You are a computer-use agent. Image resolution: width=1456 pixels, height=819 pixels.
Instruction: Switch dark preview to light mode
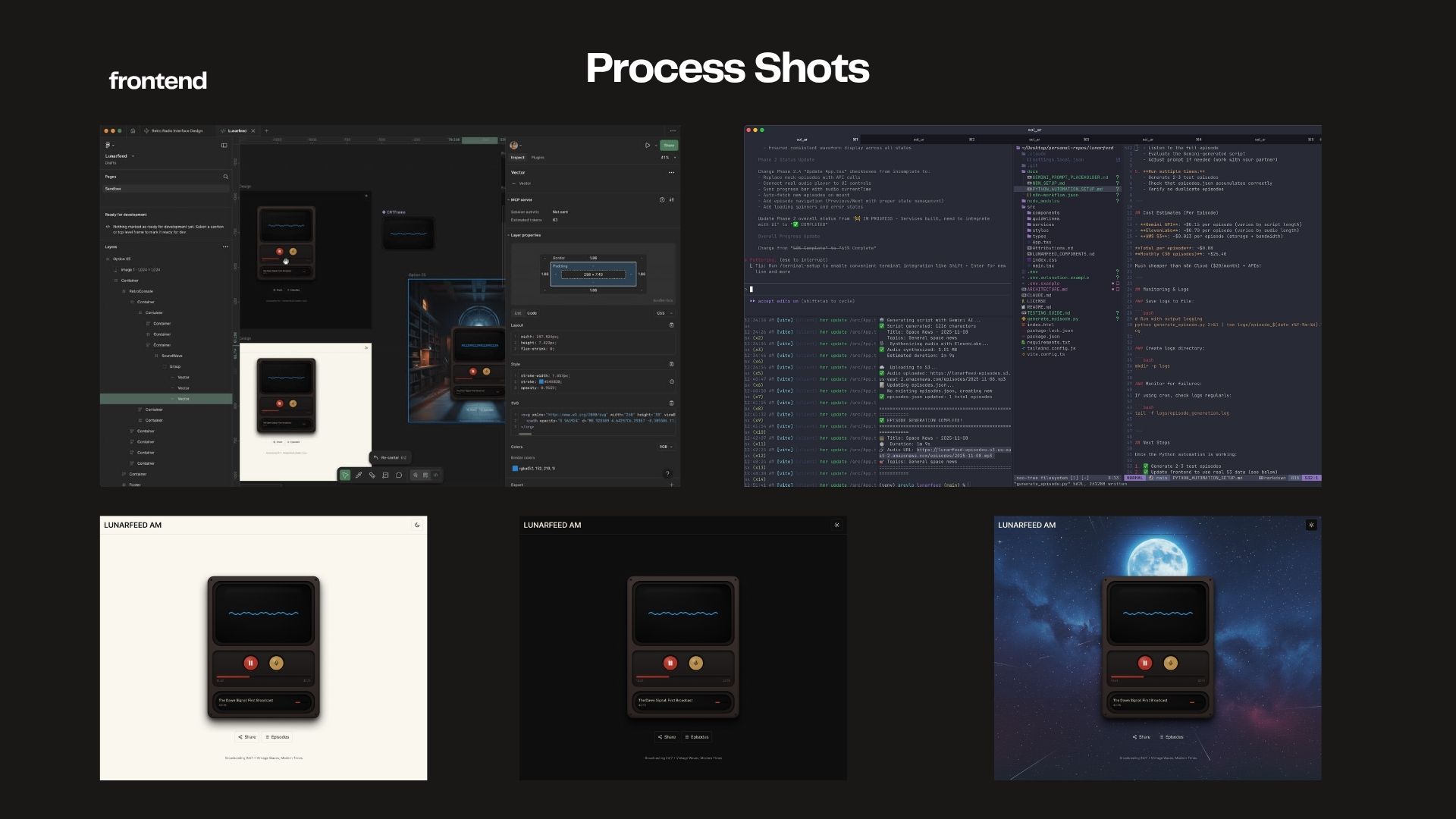[x=836, y=525]
